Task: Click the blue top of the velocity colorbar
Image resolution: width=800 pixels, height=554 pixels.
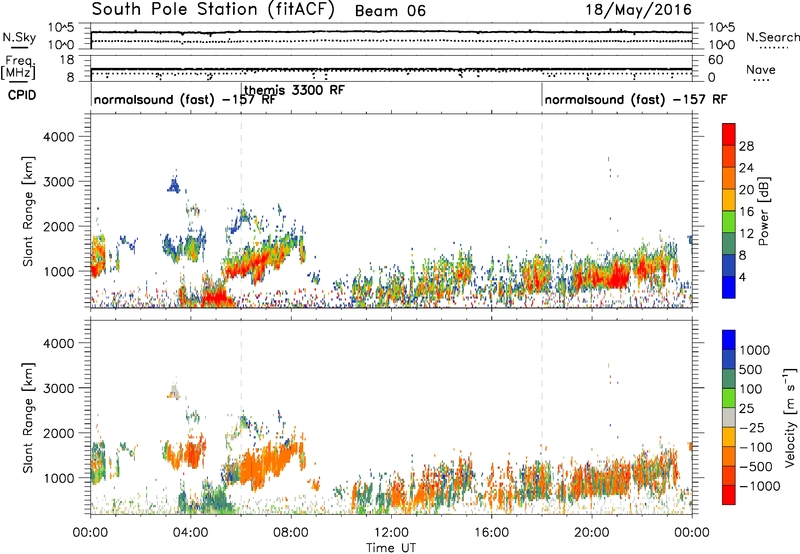Action: tap(729, 340)
